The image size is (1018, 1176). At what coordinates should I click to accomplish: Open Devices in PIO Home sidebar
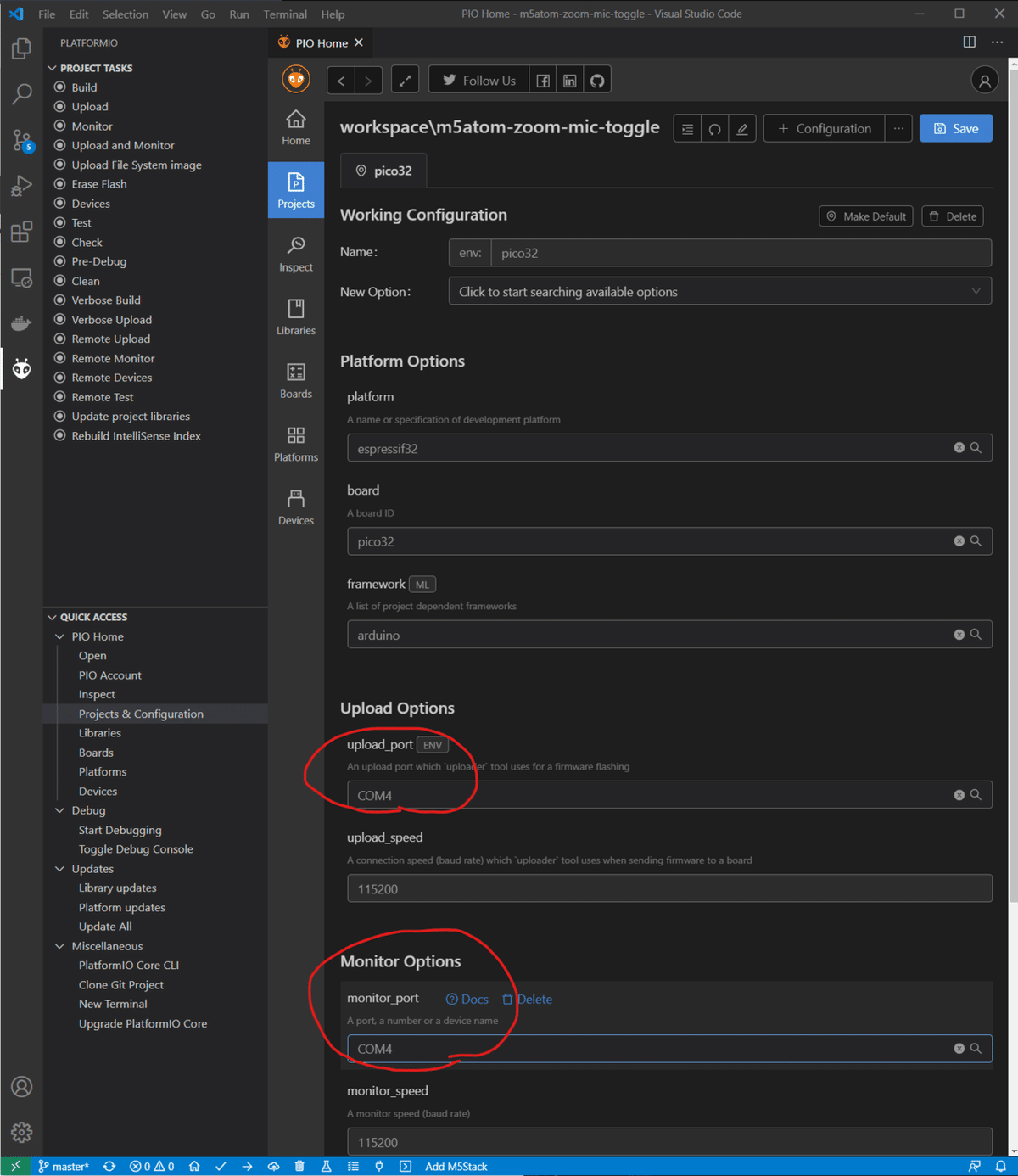point(296,508)
